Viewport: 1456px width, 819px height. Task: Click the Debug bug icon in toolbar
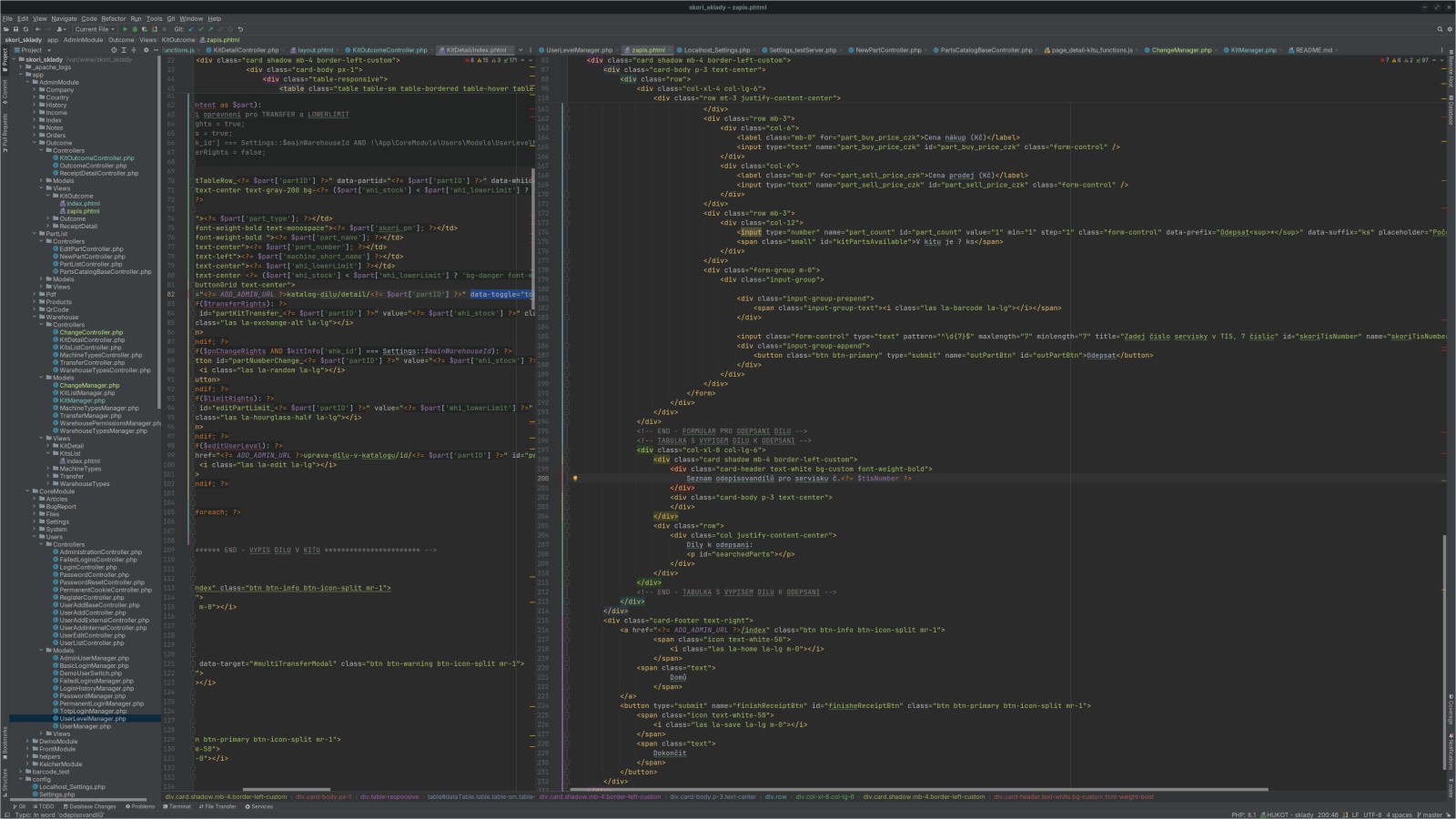(134, 29)
